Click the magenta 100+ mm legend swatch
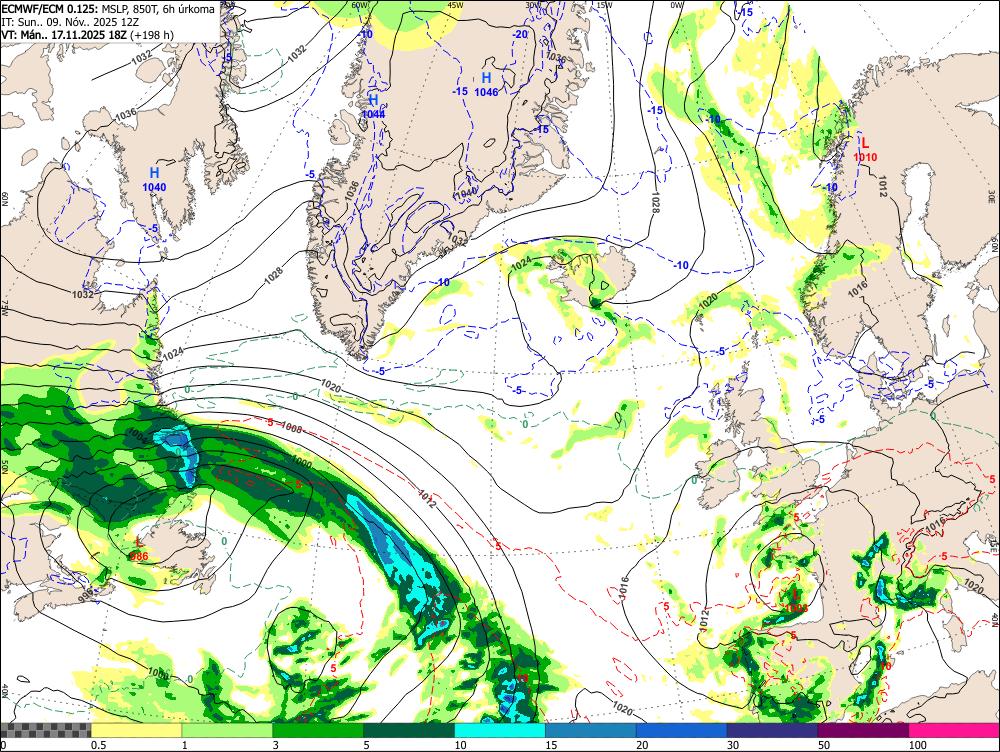 click(x=954, y=730)
